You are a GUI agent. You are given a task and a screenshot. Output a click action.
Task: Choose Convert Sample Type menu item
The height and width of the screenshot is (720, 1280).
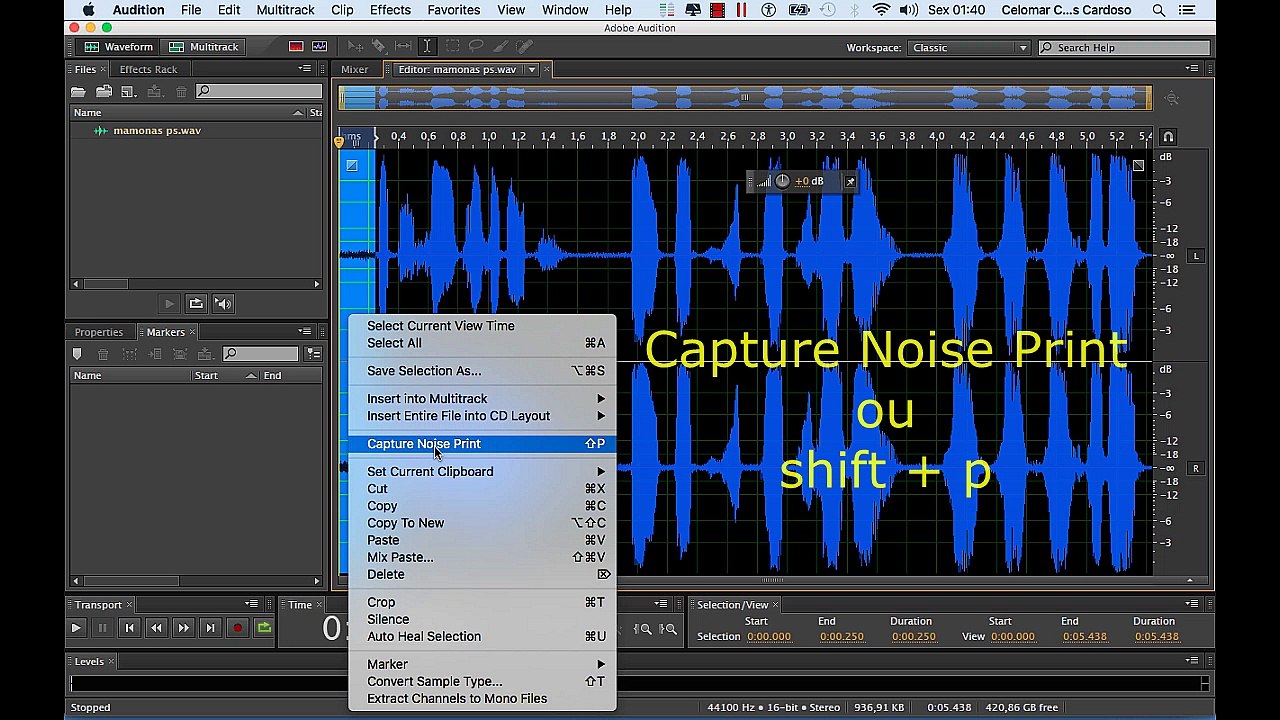coord(482,682)
